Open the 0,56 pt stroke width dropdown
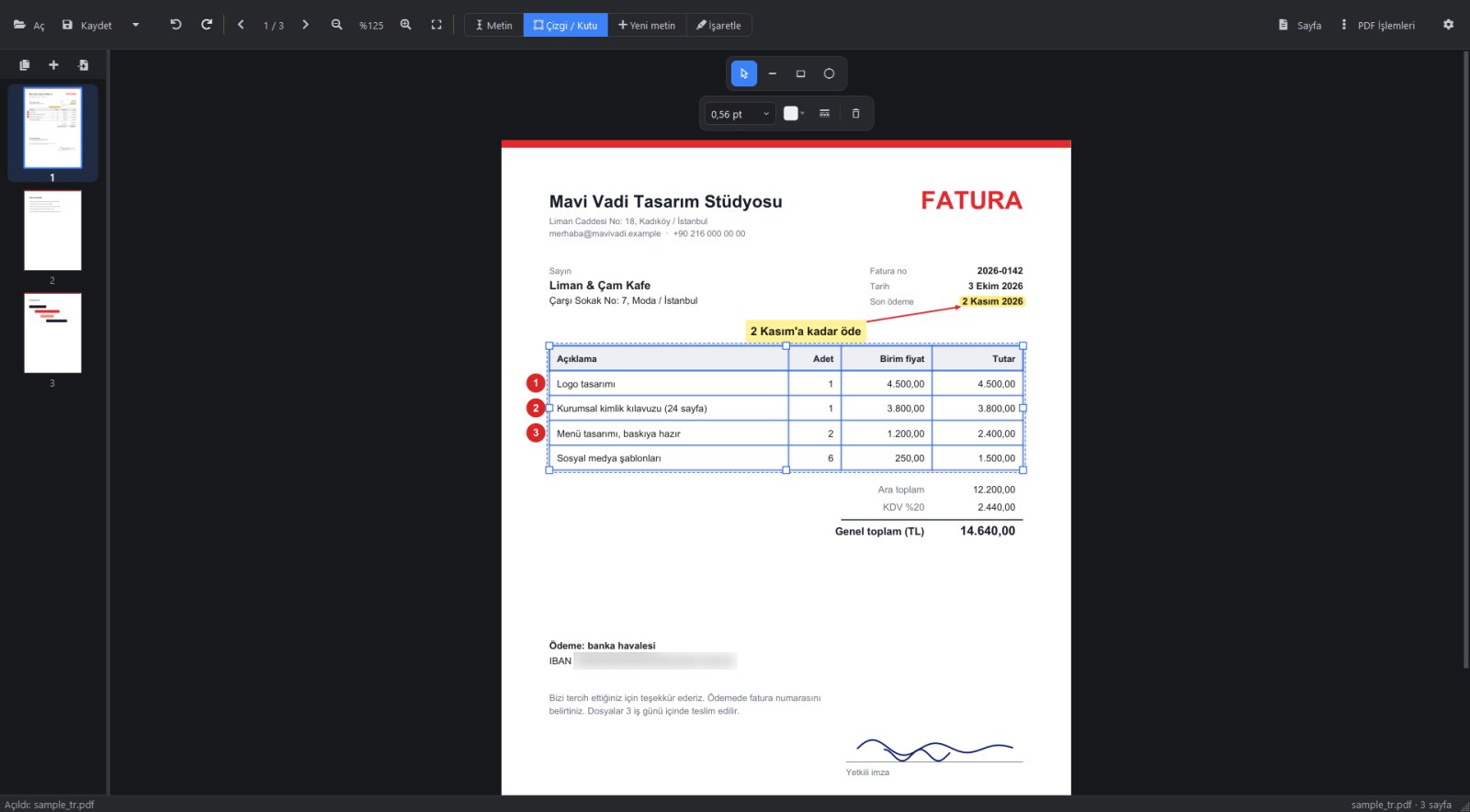This screenshot has height=812, width=1470. (x=740, y=114)
